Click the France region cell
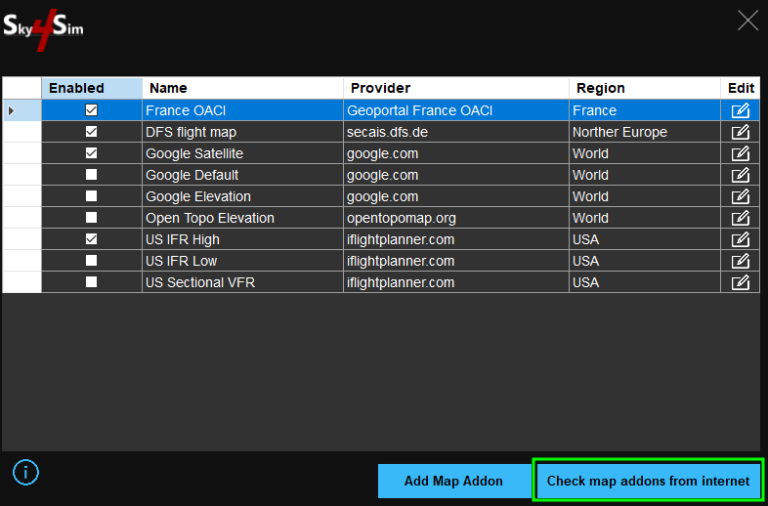This screenshot has height=506, width=768. 645,111
